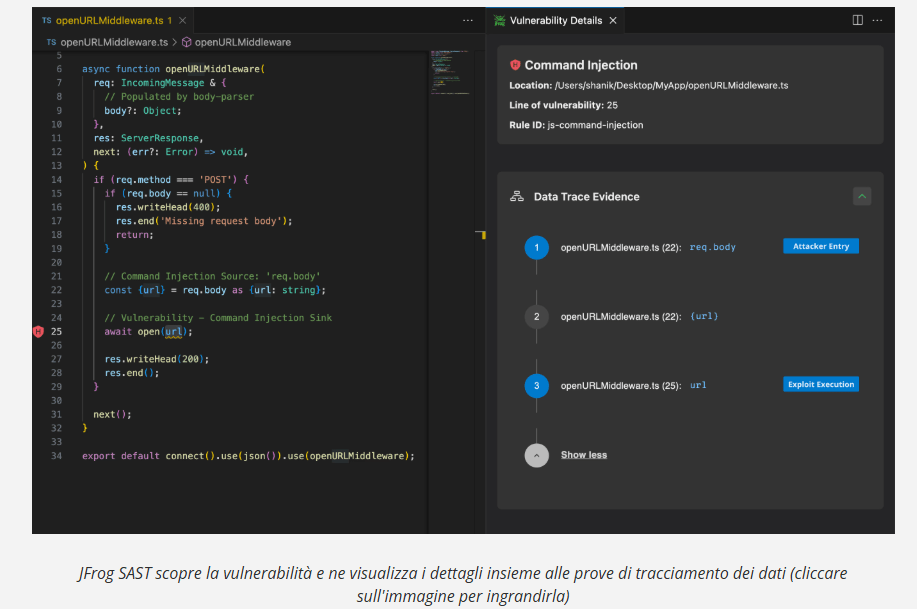Collapse the trace via Show less chevron circle
Screen dimensions: 917x609
536,455
